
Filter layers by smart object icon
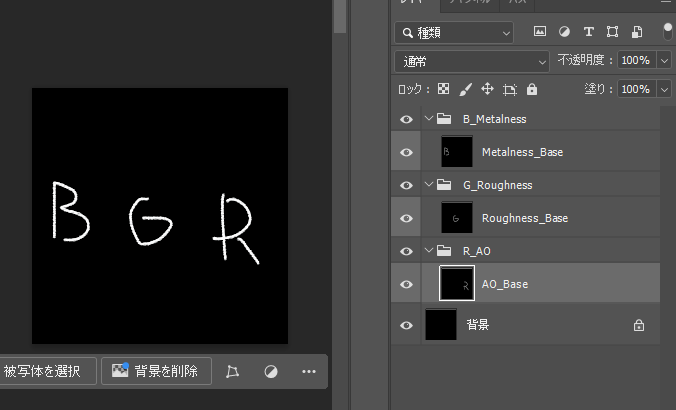click(x=637, y=31)
